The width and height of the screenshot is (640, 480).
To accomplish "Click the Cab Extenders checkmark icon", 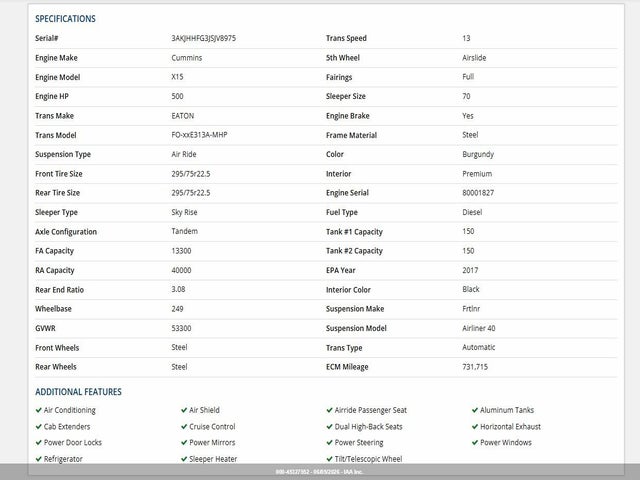I will (x=39, y=427).
